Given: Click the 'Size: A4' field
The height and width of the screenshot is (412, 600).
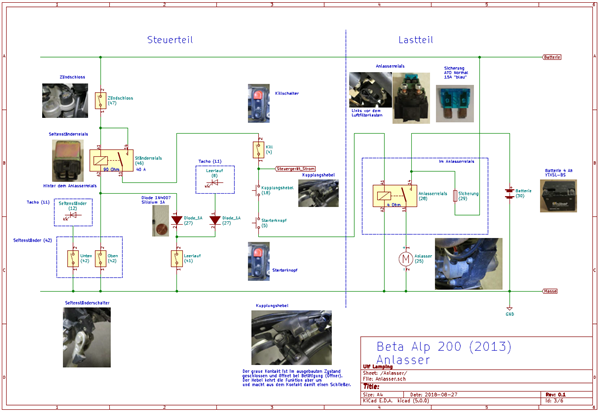Looking at the screenshot, I should (x=373, y=394).
